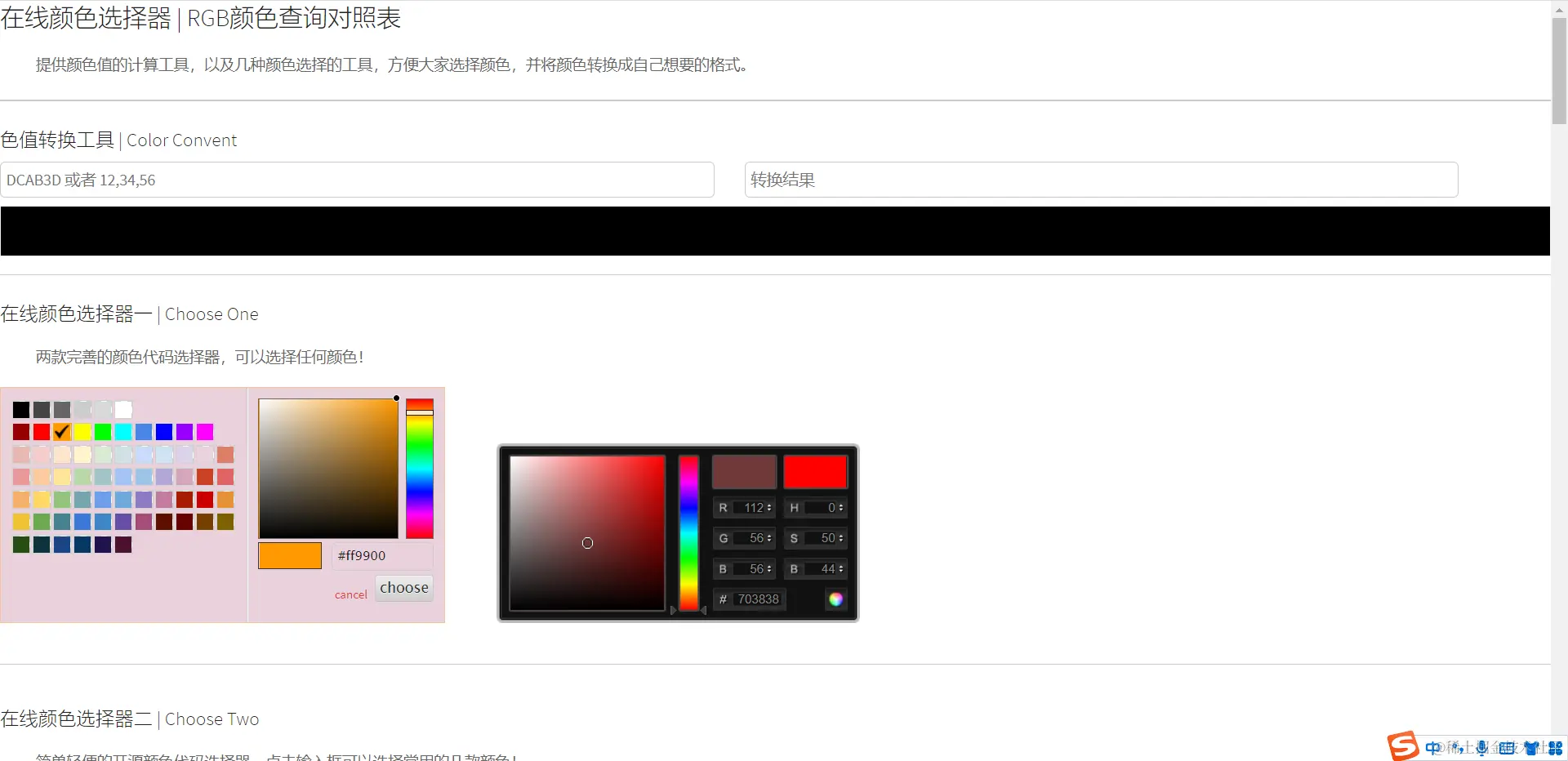Adjust the G value stepper arrows
This screenshot has height=761, width=1568.
(x=769, y=538)
